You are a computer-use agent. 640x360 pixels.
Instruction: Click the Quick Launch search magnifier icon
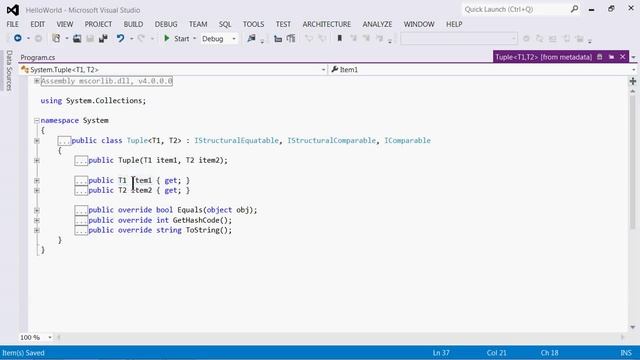point(574,9)
